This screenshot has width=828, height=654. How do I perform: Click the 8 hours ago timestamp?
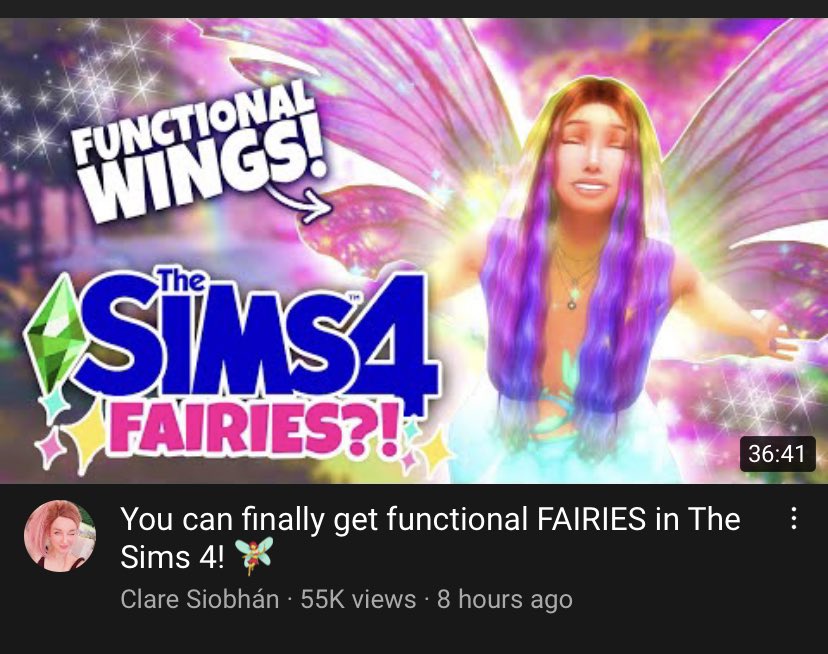pyautogui.click(x=505, y=600)
